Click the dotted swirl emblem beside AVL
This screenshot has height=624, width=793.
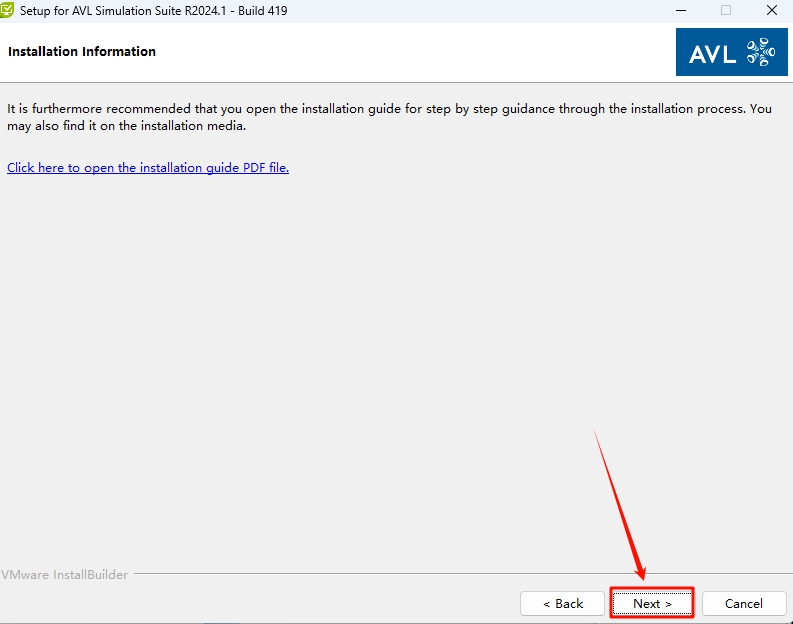(760, 52)
